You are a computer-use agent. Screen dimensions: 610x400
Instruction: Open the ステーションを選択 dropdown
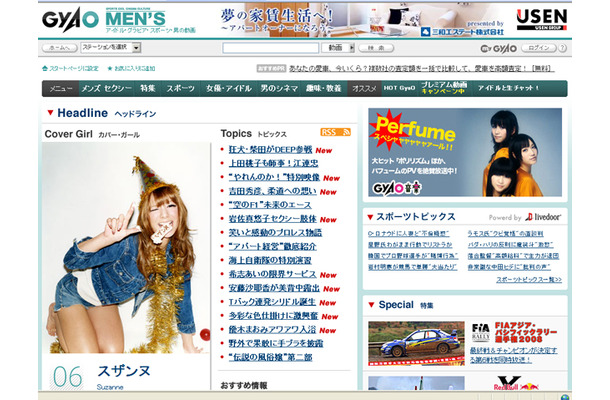coord(111,47)
